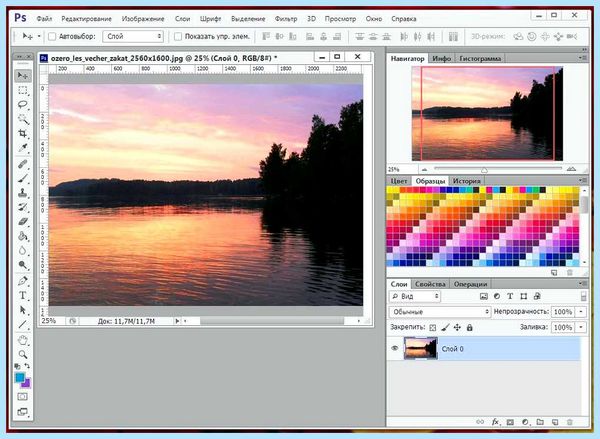Image resolution: width=600 pixels, height=439 pixels.
Task: Open the Обычные blend mode dropdown
Action: pos(440,312)
